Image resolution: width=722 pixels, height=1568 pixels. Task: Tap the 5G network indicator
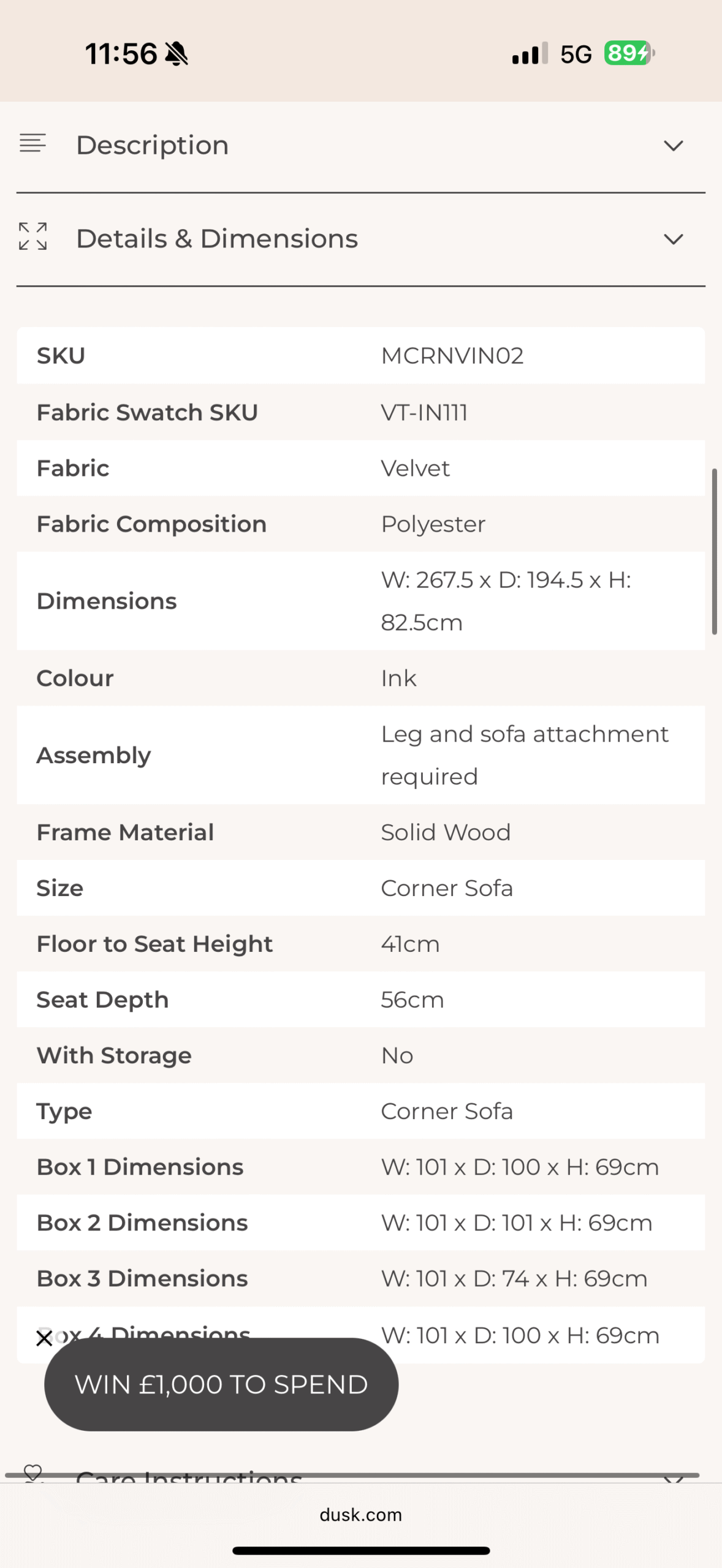576,55
